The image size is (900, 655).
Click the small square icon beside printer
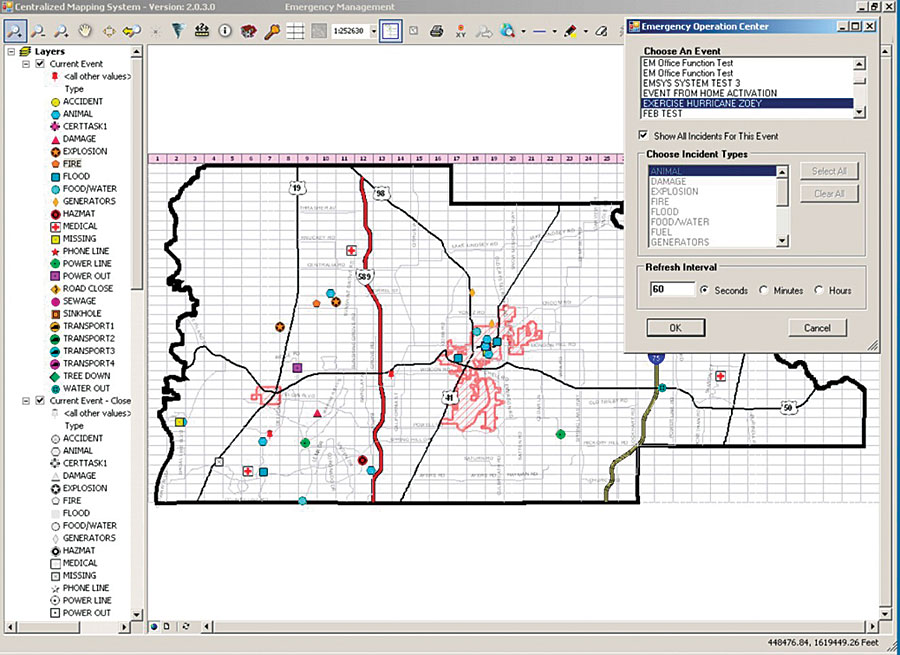414,30
